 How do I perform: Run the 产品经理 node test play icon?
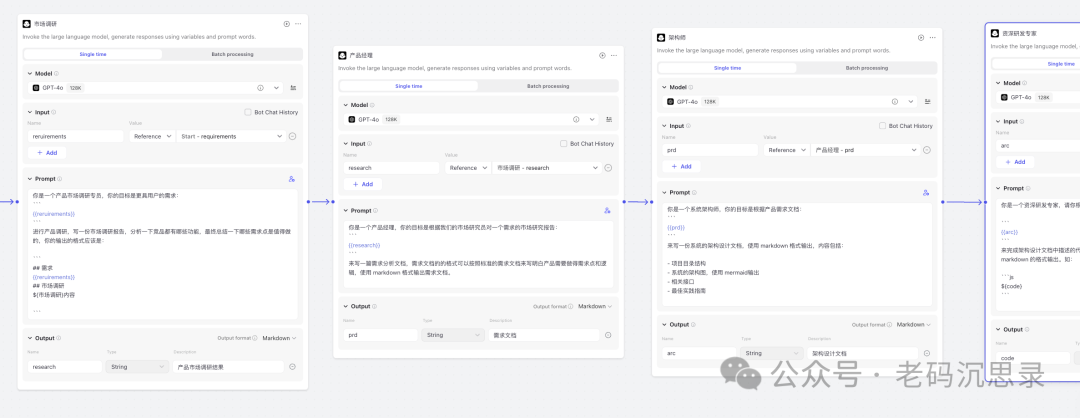click(x=602, y=55)
